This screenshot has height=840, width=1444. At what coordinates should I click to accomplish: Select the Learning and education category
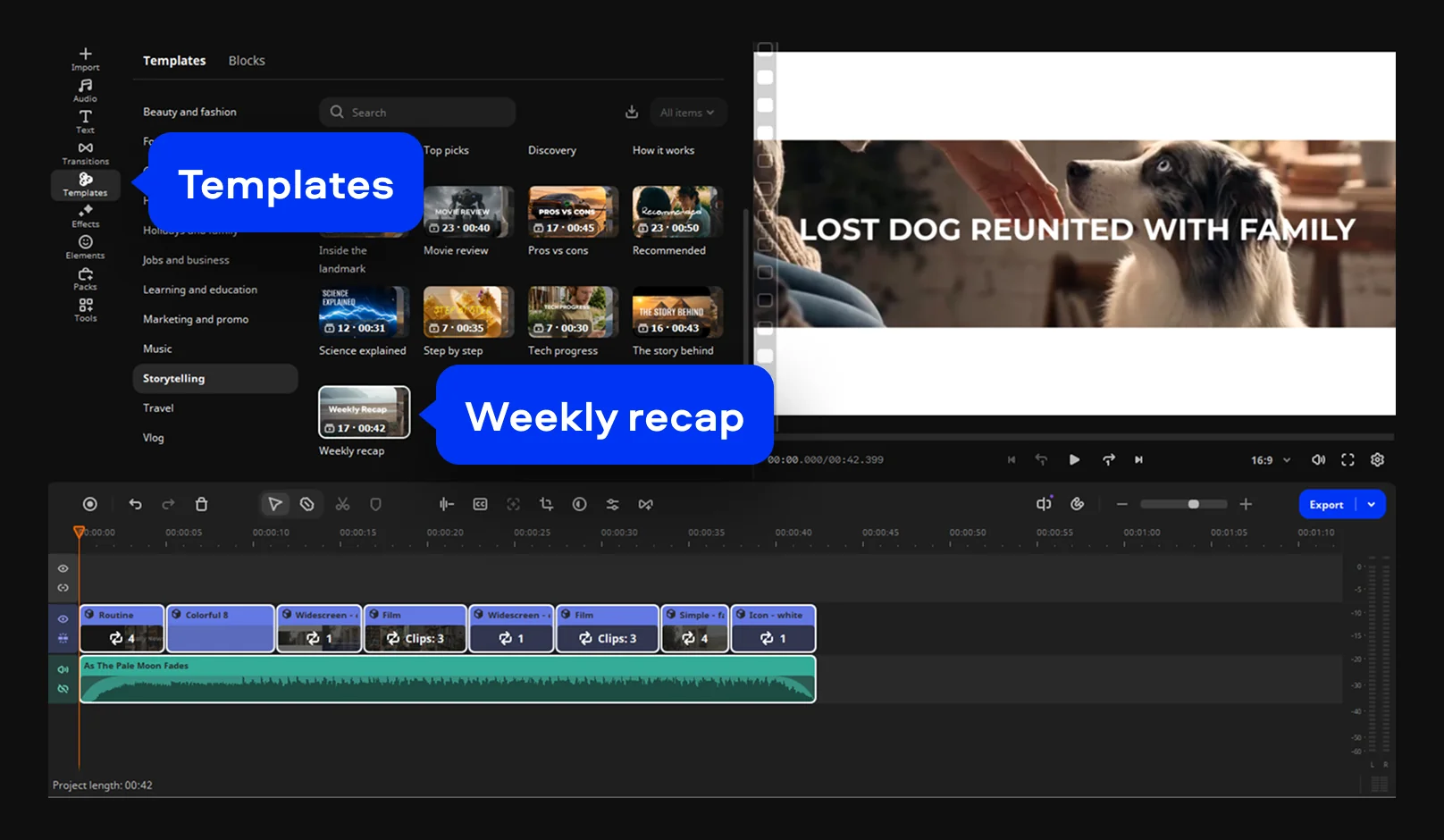coord(200,290)
